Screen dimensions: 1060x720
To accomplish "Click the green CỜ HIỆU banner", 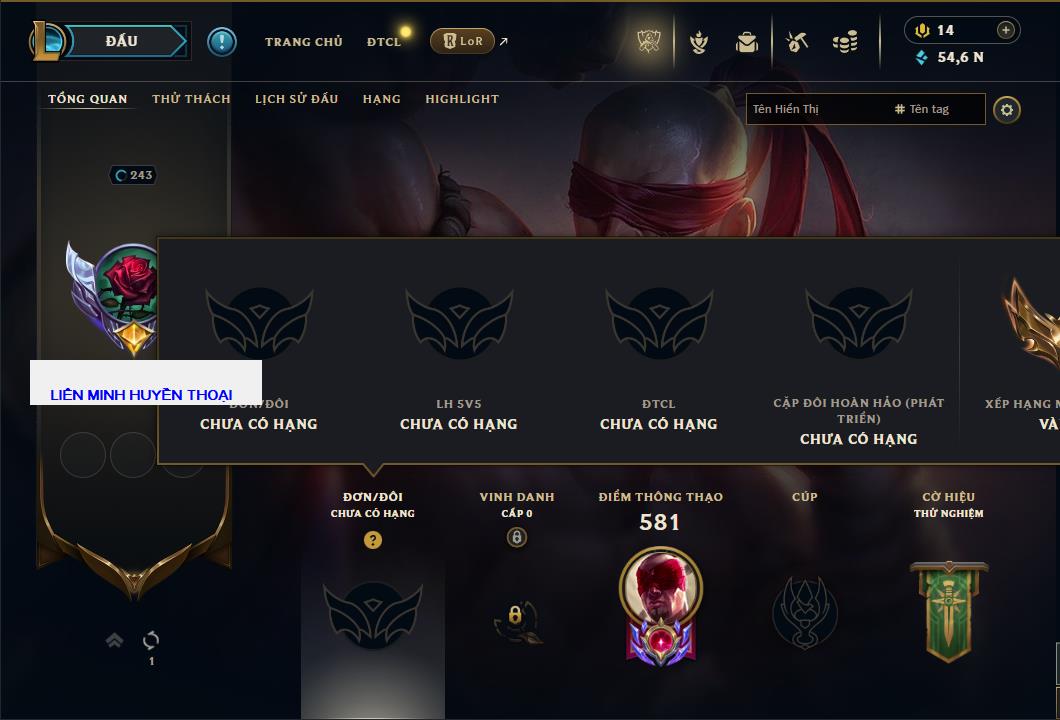I will [948, 611].
